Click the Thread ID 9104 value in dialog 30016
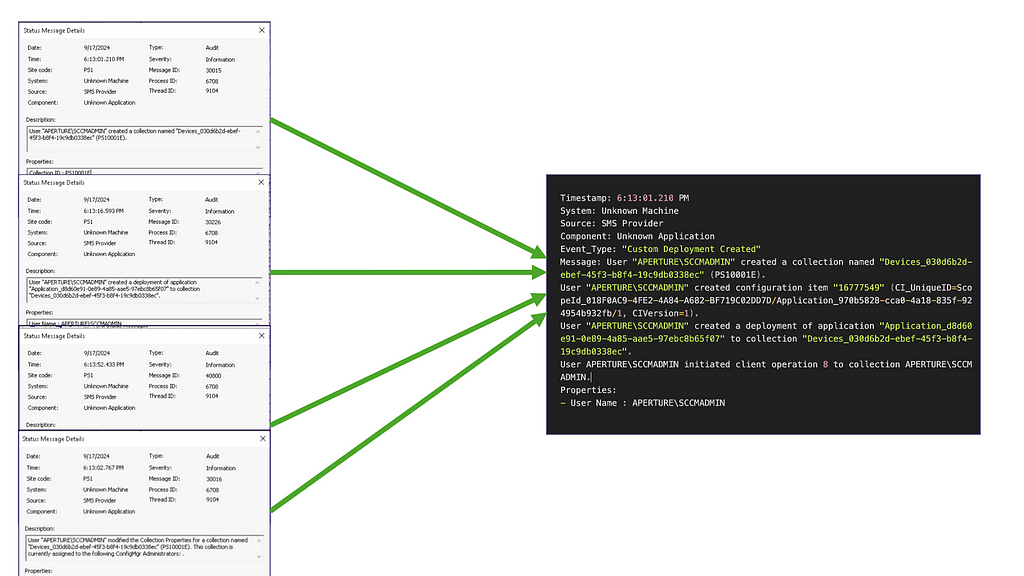The height and width of the screenshot is (576, 1024). (212, 500)
